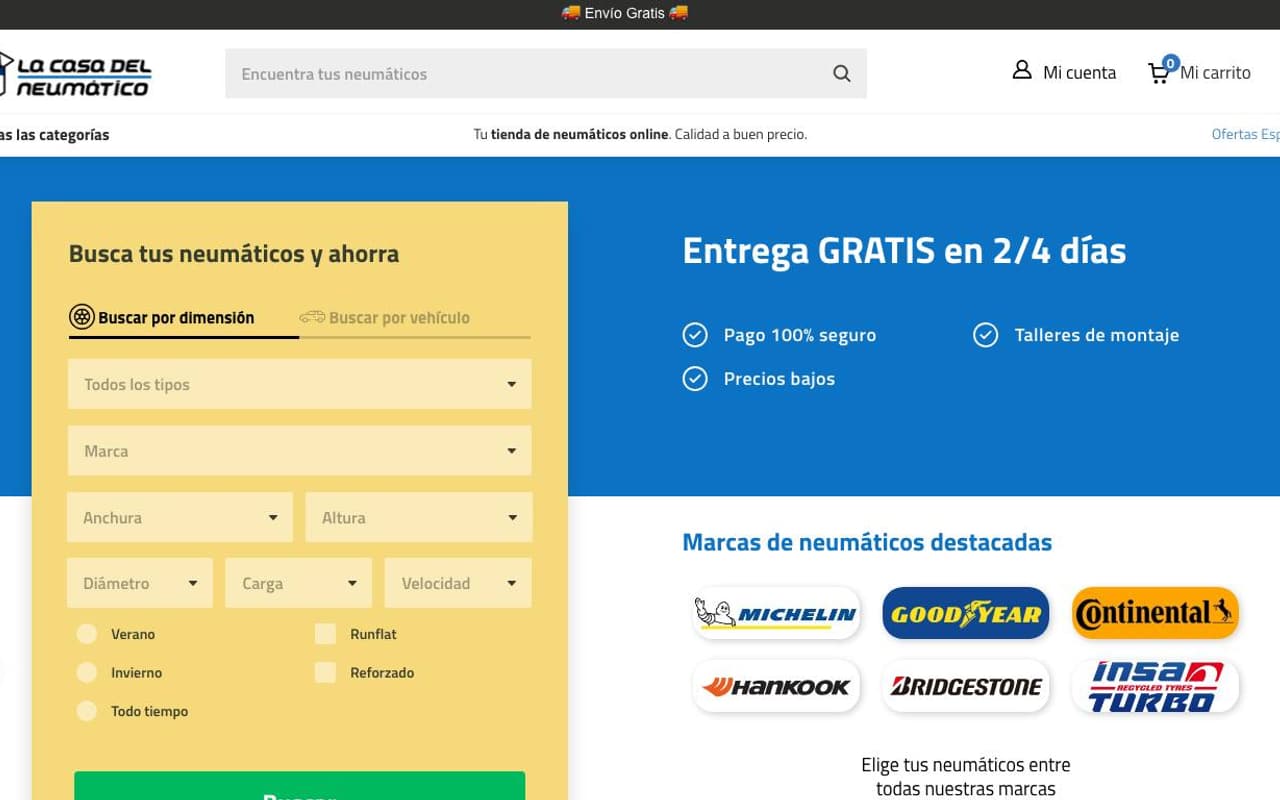Click the Entrega GRATIS en 2/4 días heading

[904, 250]
